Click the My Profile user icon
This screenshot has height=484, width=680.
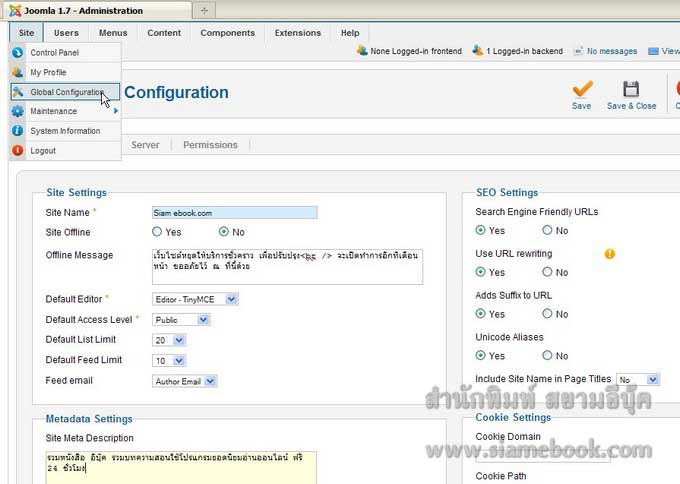(x=17, y=72)
